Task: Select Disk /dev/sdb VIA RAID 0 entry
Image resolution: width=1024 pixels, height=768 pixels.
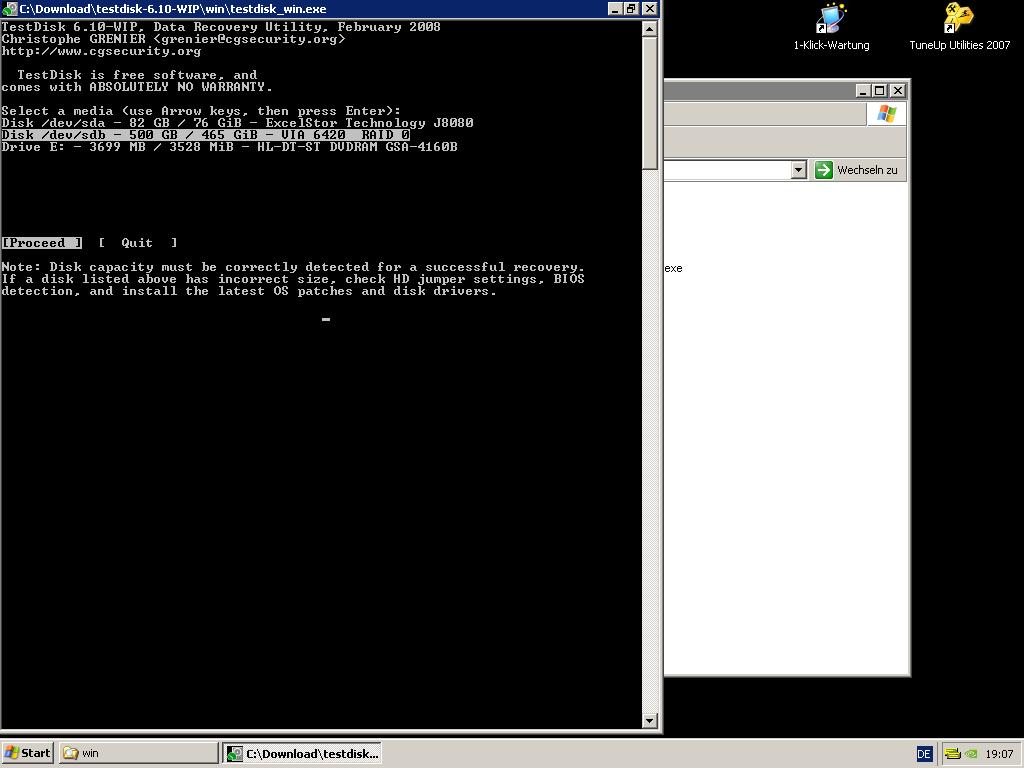Action: 206,135
